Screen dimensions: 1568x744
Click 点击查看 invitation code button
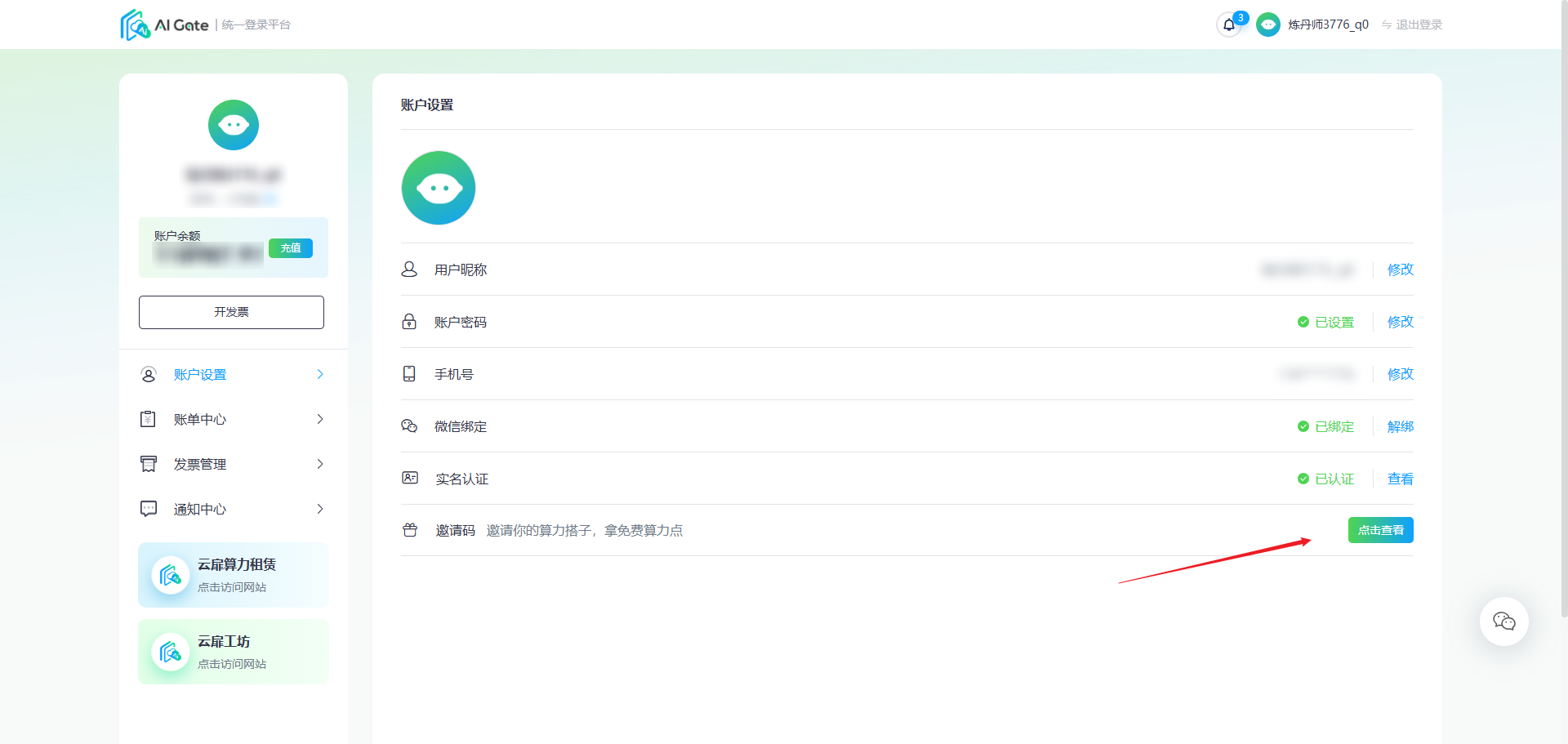[x=1380, y=530]
